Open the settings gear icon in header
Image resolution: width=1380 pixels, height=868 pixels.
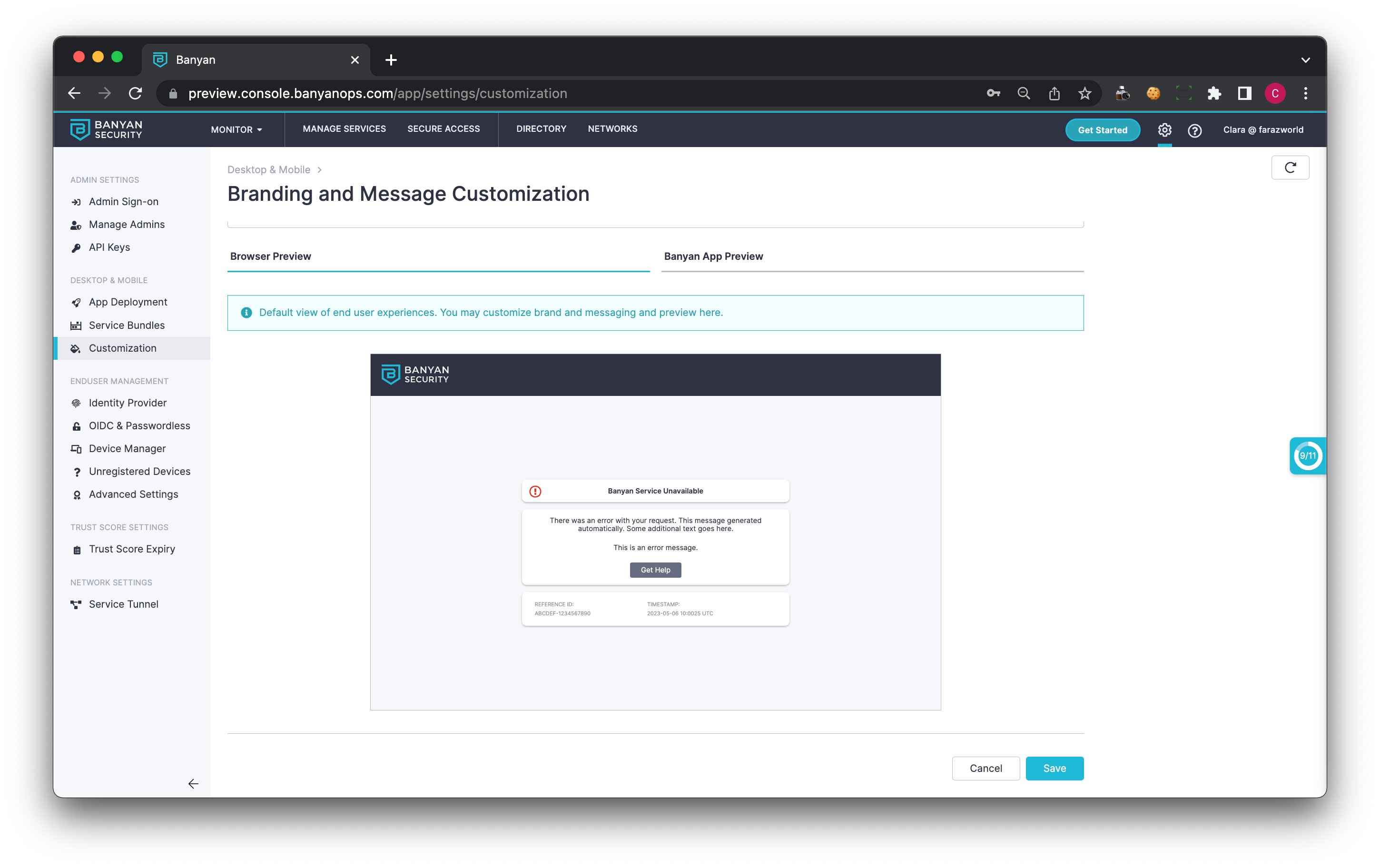click(1164, 130)
